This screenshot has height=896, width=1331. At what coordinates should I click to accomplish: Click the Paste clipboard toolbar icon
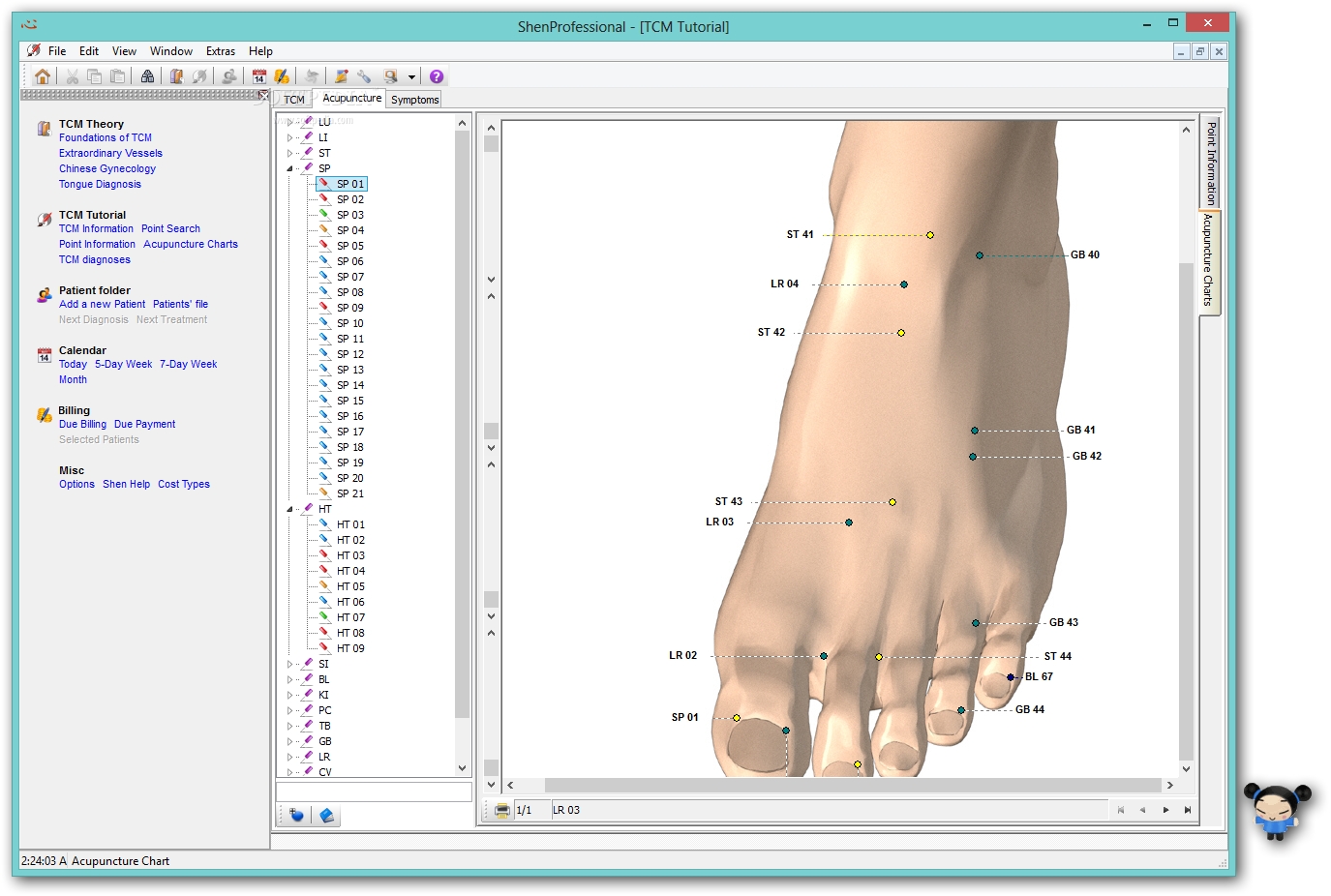tap(117, 76)
